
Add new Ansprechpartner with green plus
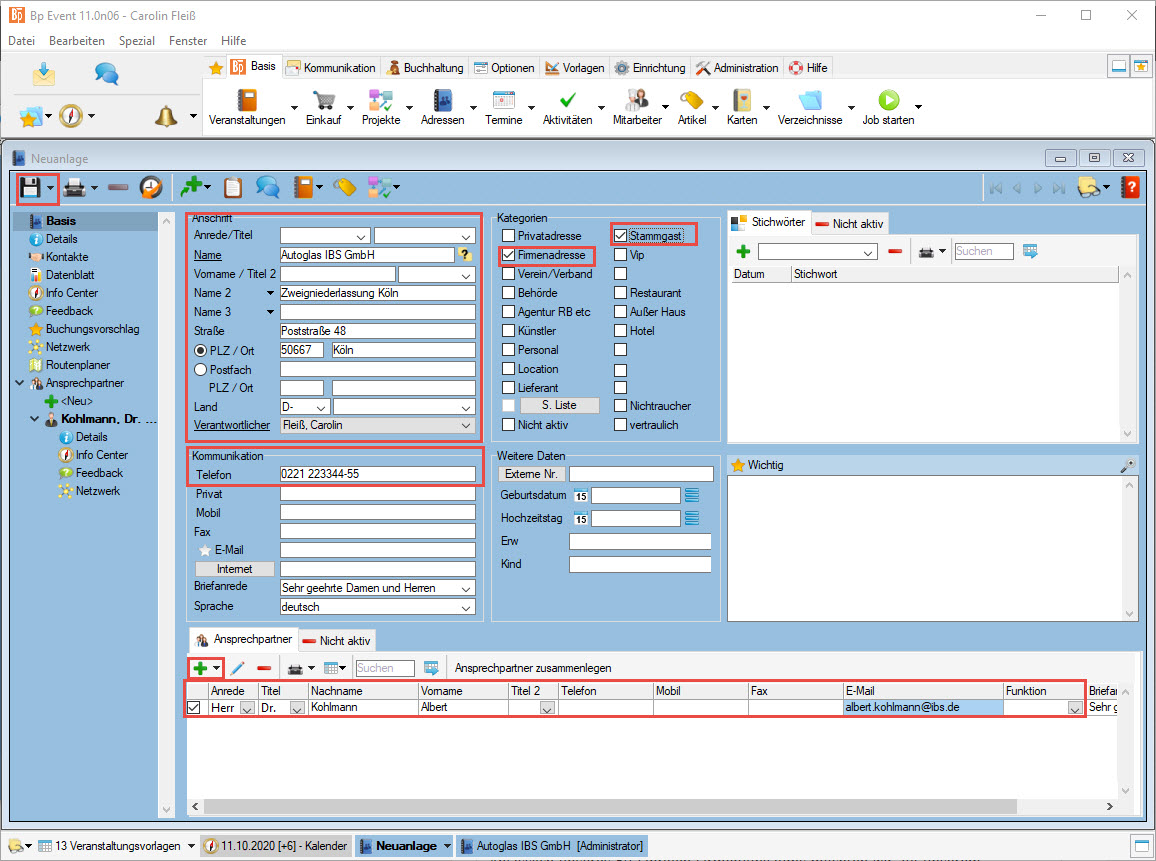(200, 668)
